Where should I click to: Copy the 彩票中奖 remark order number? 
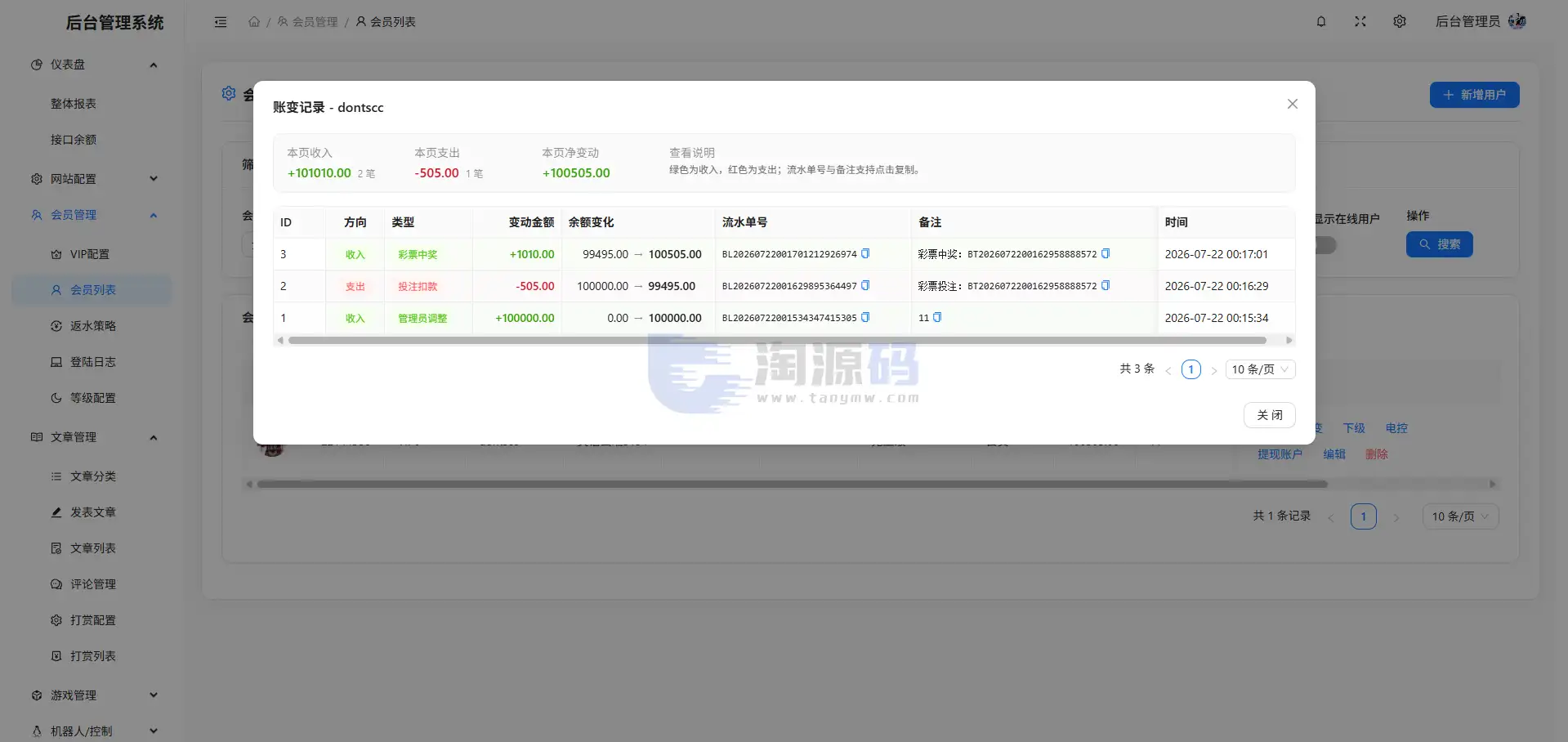(x=1106, y=253)
